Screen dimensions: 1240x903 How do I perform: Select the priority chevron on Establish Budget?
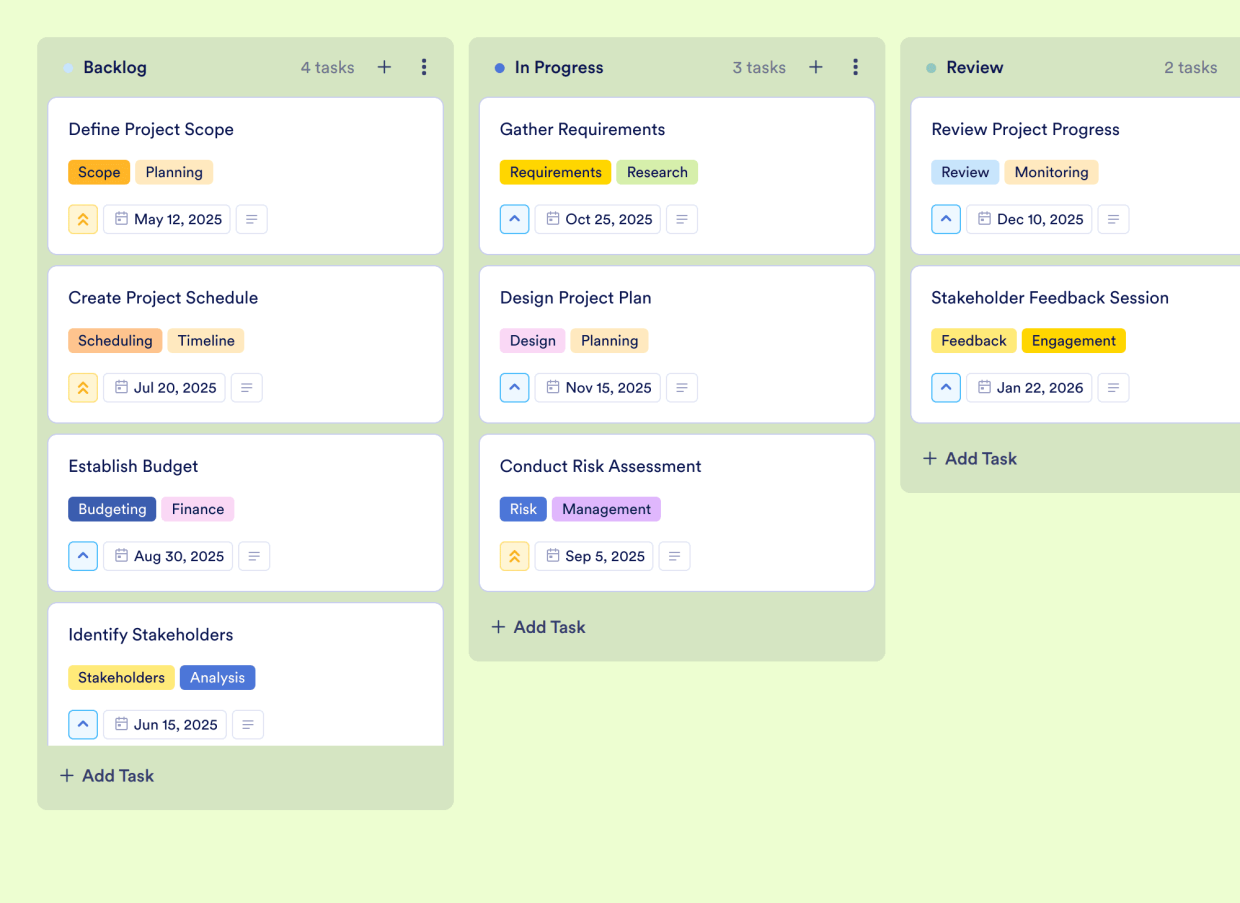(x=83, y=556)
